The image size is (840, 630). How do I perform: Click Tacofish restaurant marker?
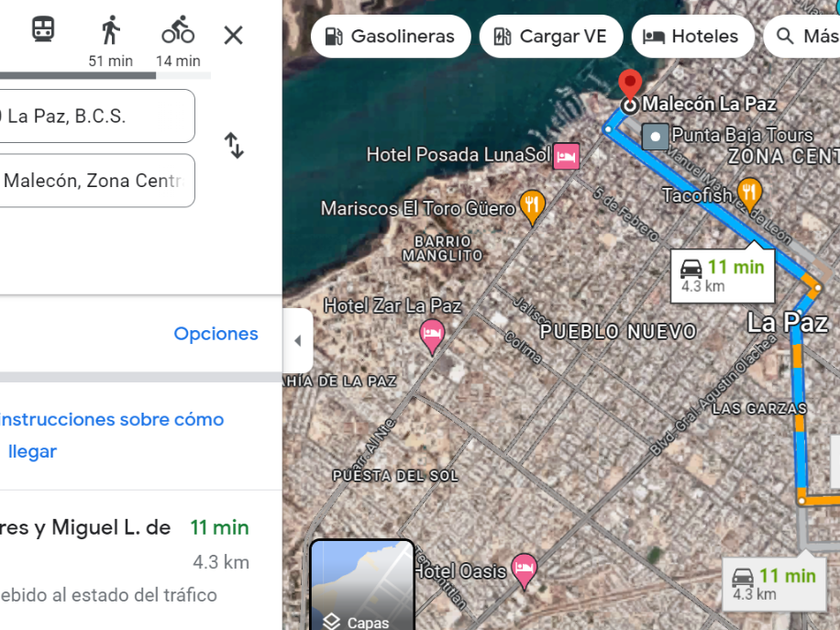[x=749, y=194]
